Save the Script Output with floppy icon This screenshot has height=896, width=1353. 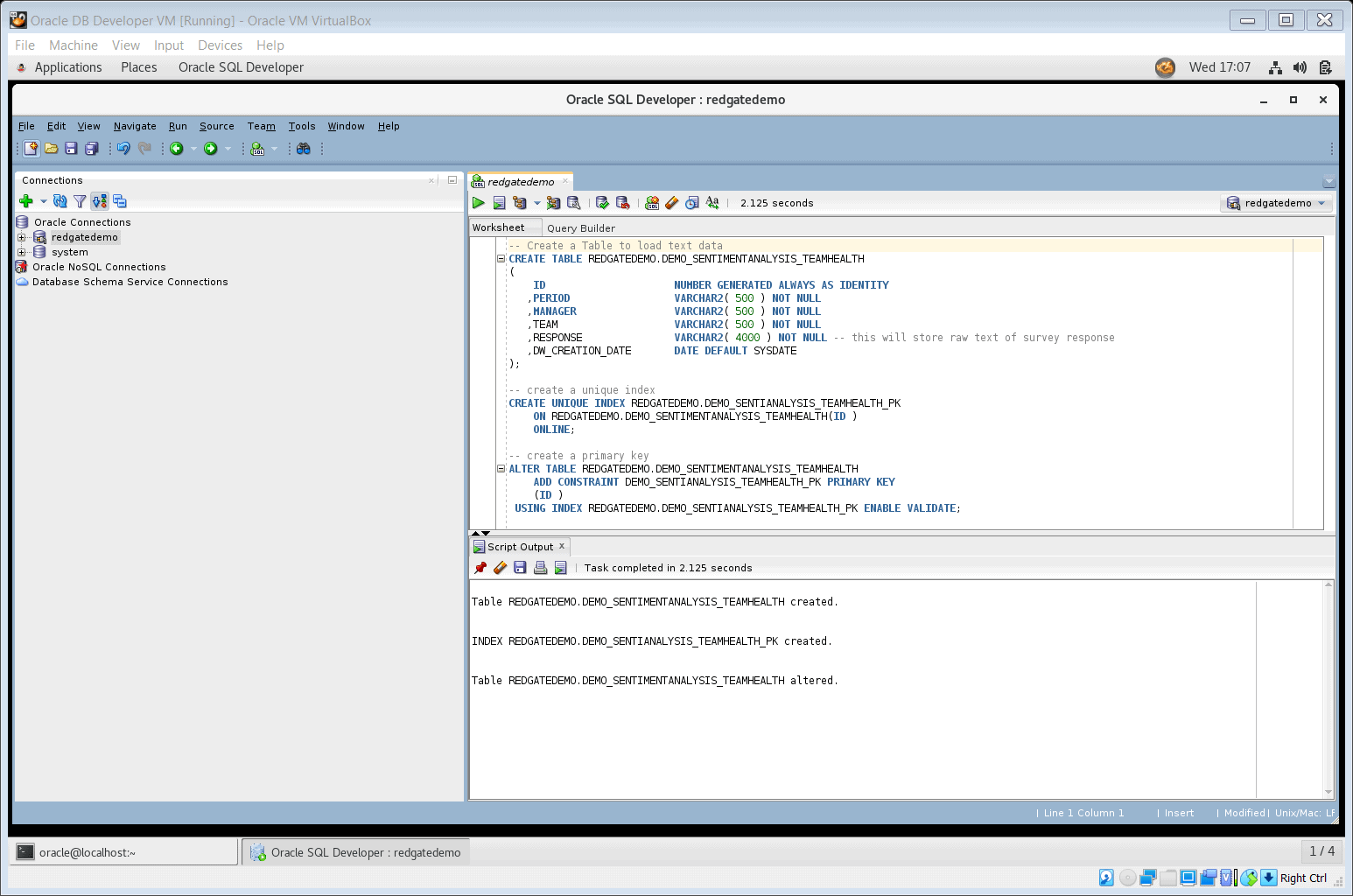pos(520,568)
